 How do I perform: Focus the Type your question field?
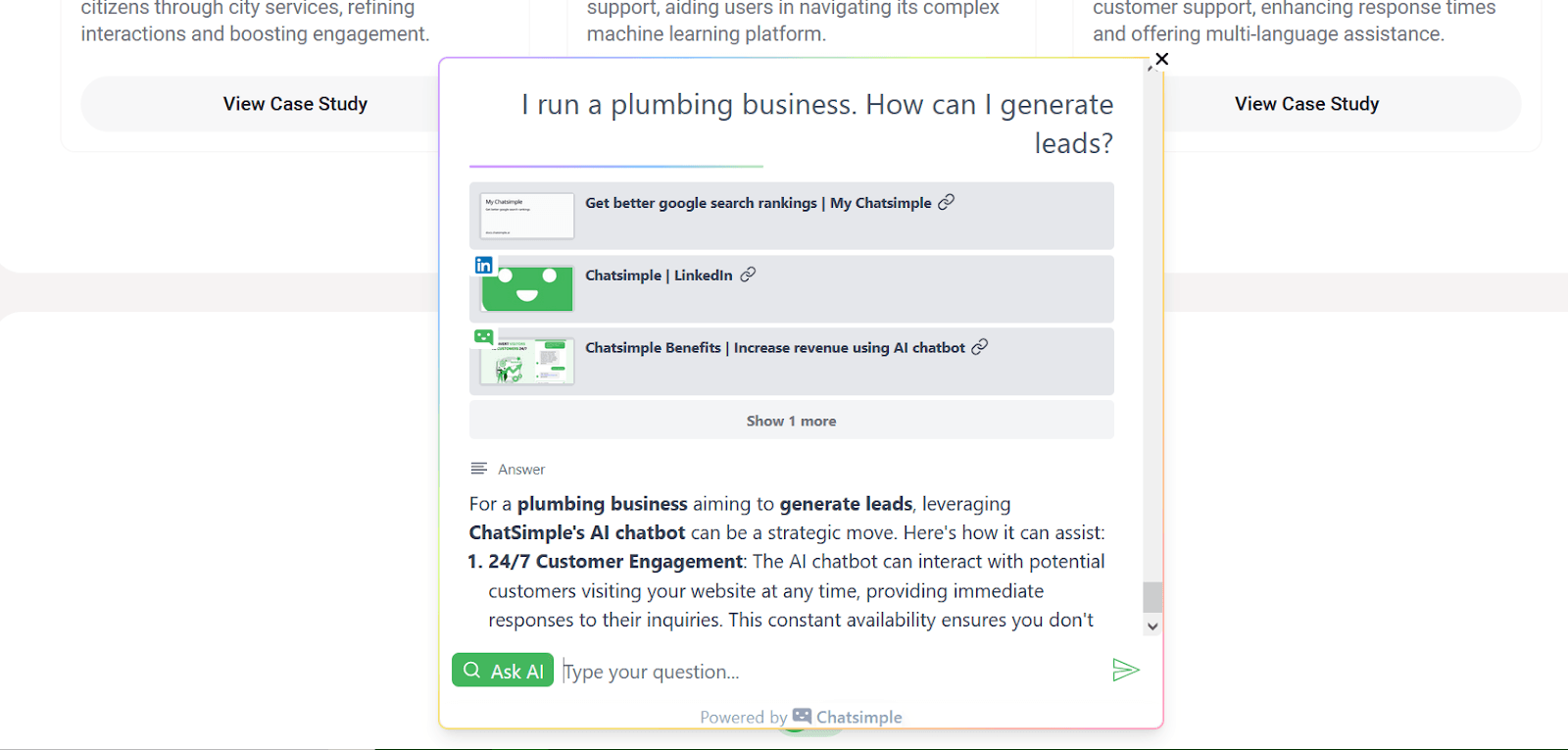coord(823,672)
